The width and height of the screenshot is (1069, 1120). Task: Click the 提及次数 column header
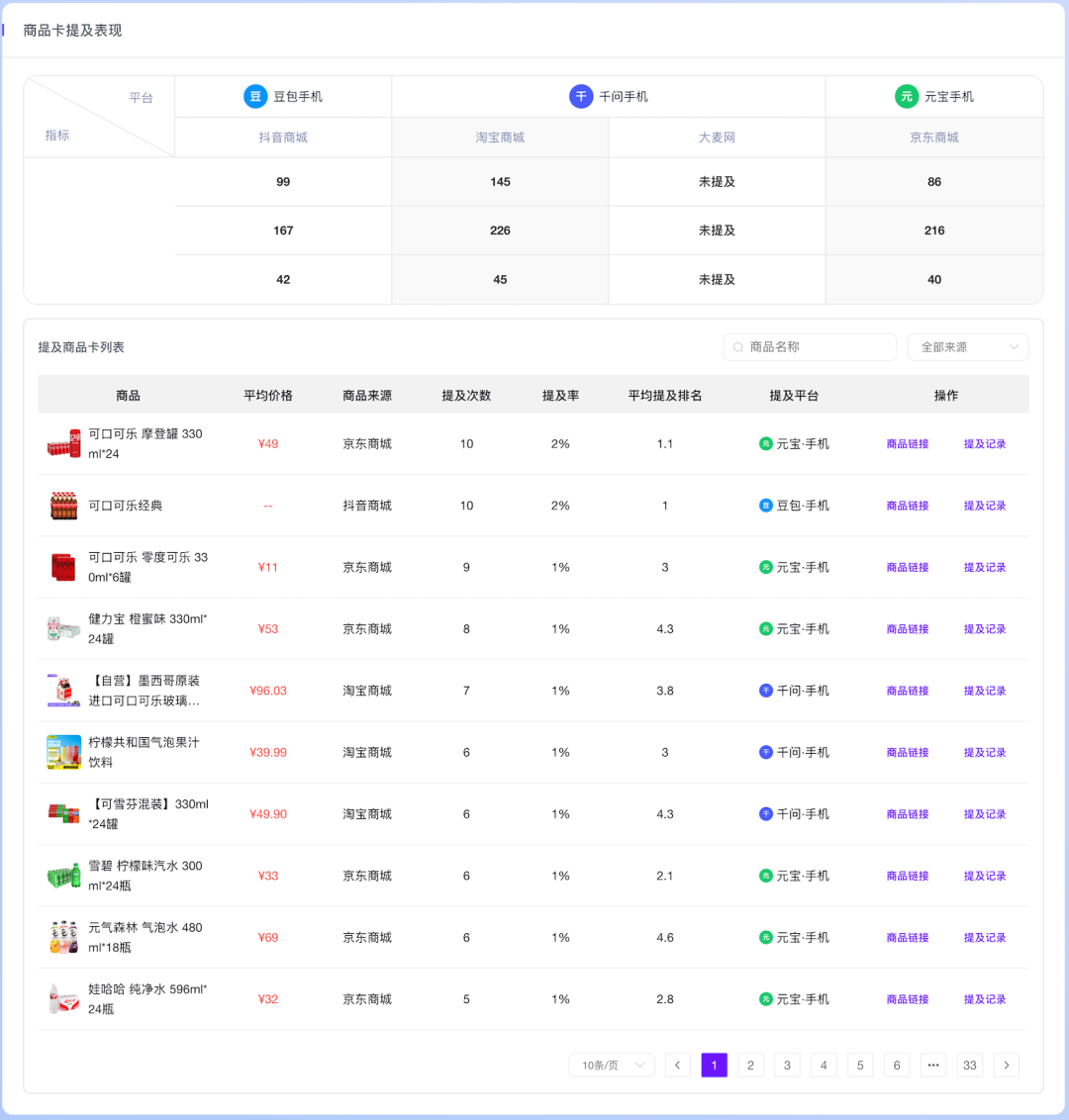pyautogui.click(x=466, y=395)
